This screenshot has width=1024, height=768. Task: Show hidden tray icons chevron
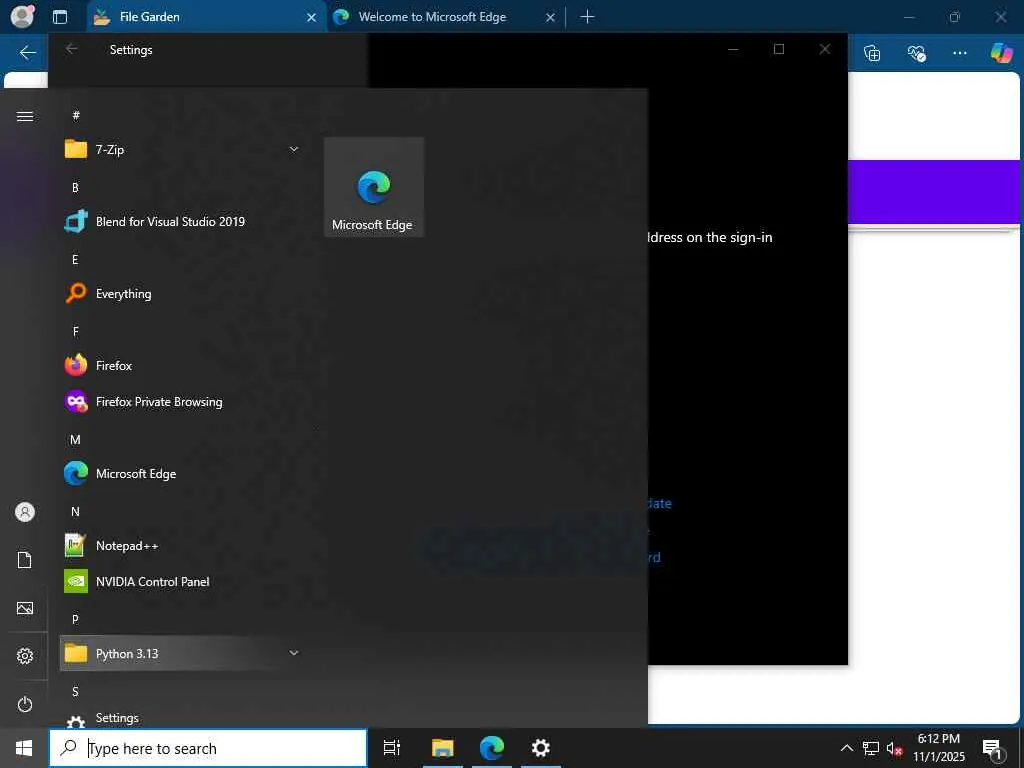846,748
